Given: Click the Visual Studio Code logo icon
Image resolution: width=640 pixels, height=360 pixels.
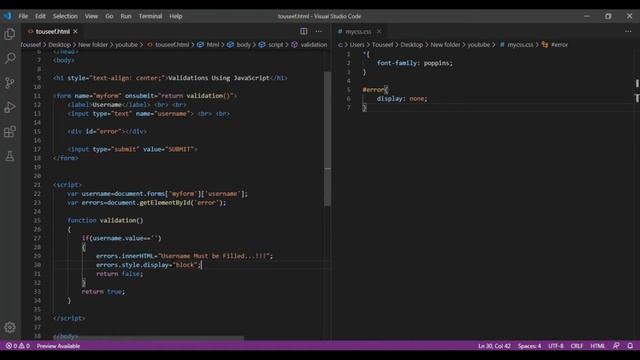Looking at the screenshot, I should pos(7,16).
